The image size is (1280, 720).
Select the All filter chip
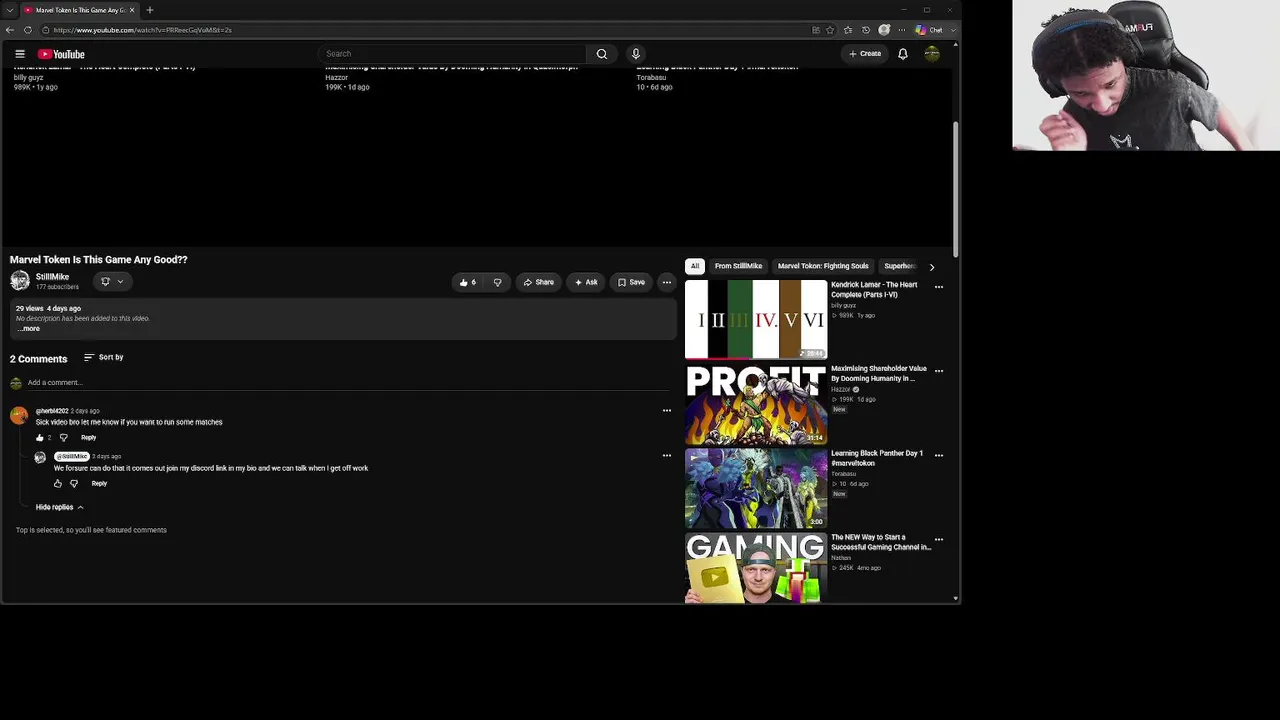(x=695, y=266)
